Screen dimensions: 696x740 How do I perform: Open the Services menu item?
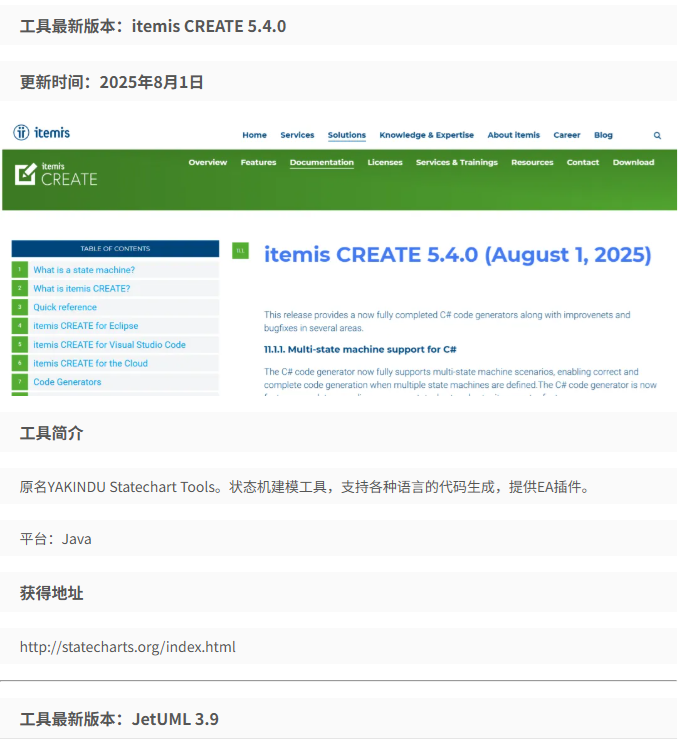tap(297, 135)
